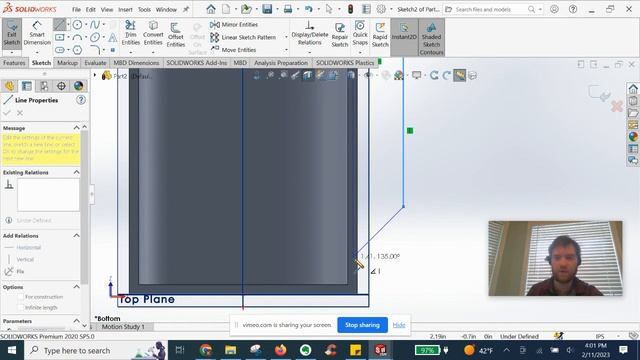The image size is (640, 360).
Task: Switch to Evaluate tab
Action: pos(95,63)
